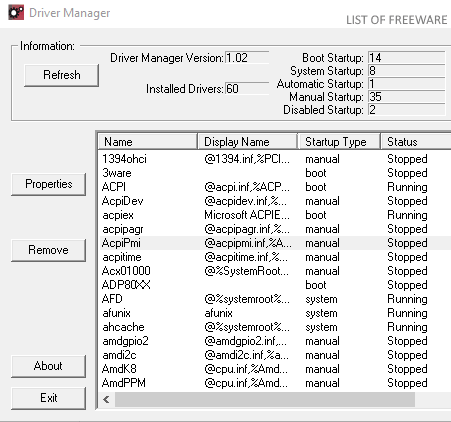This screenshot has height=422, width=451.
Task: Click the LIST OF FREEWARE watermark text
Action: pyautogui.click(x=397, y=20)
